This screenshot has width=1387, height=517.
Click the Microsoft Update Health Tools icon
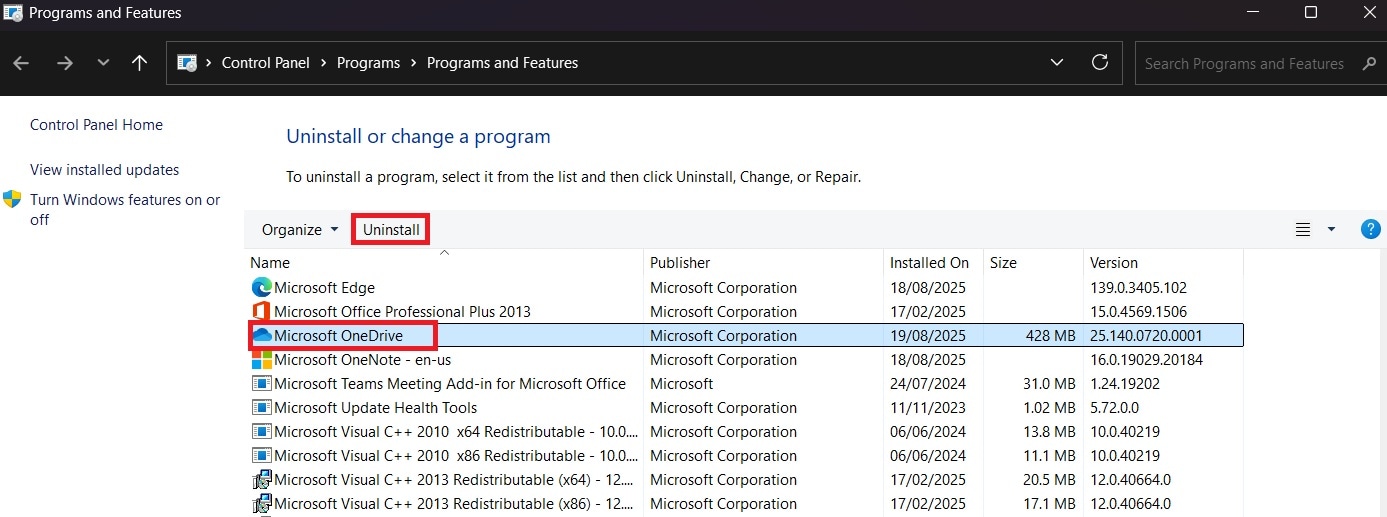(262, 408)
